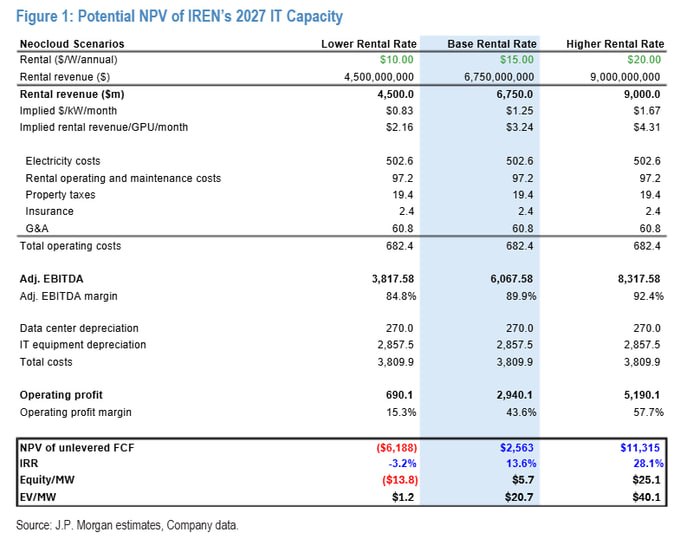Click the 3,817.58 Adj. EBITDA value
680x539 pixels.
coord(393,279)
